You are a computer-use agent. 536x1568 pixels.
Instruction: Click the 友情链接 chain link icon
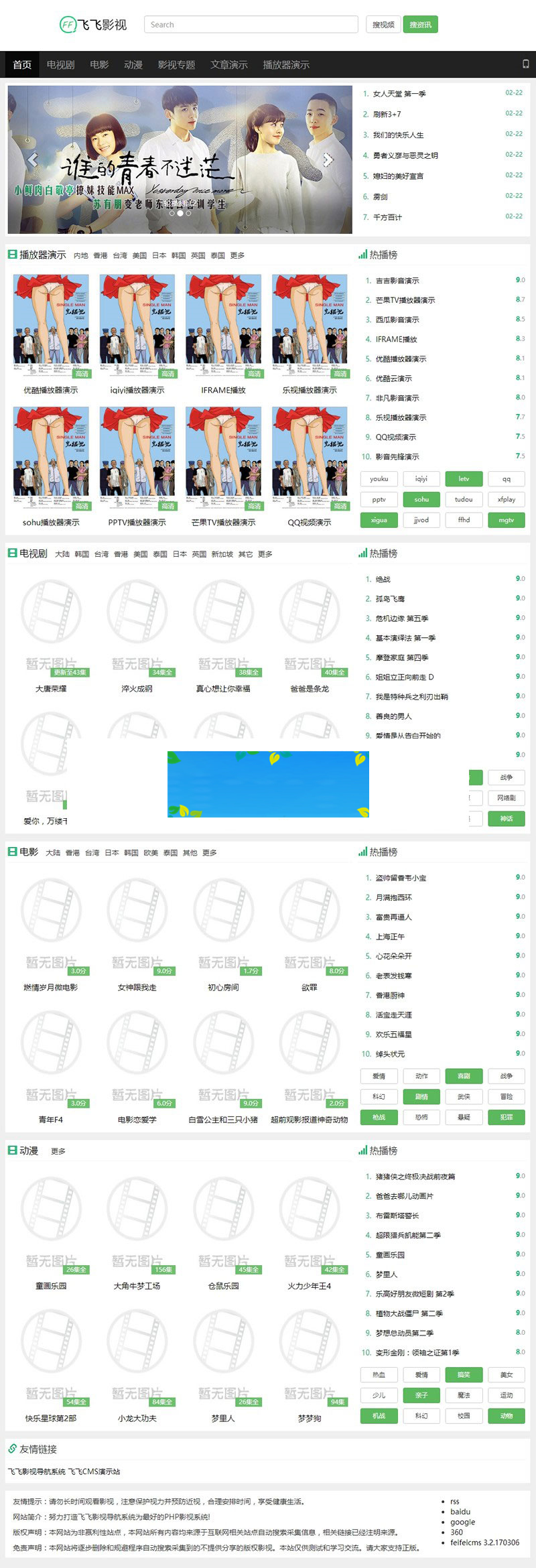pyautogui.click(x=12, y=1449)
